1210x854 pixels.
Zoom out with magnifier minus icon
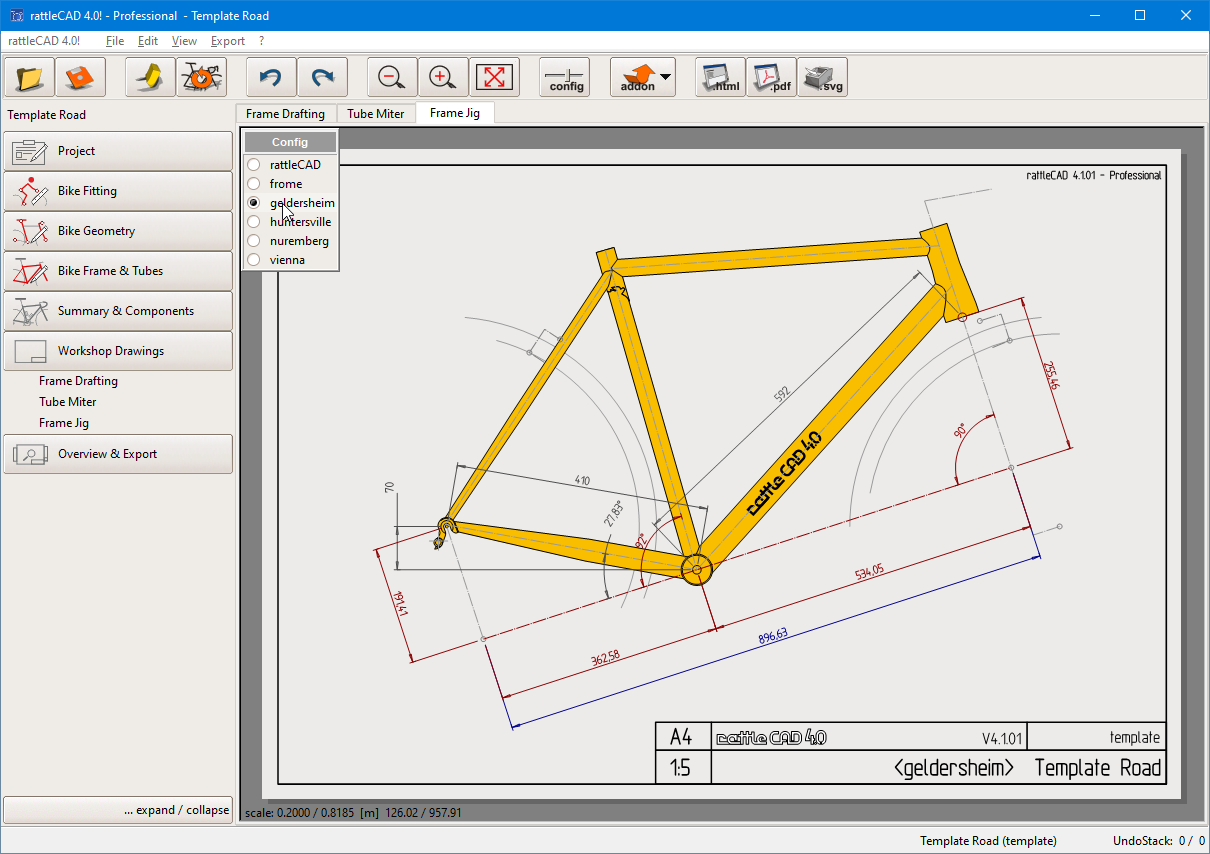[392, 77]
